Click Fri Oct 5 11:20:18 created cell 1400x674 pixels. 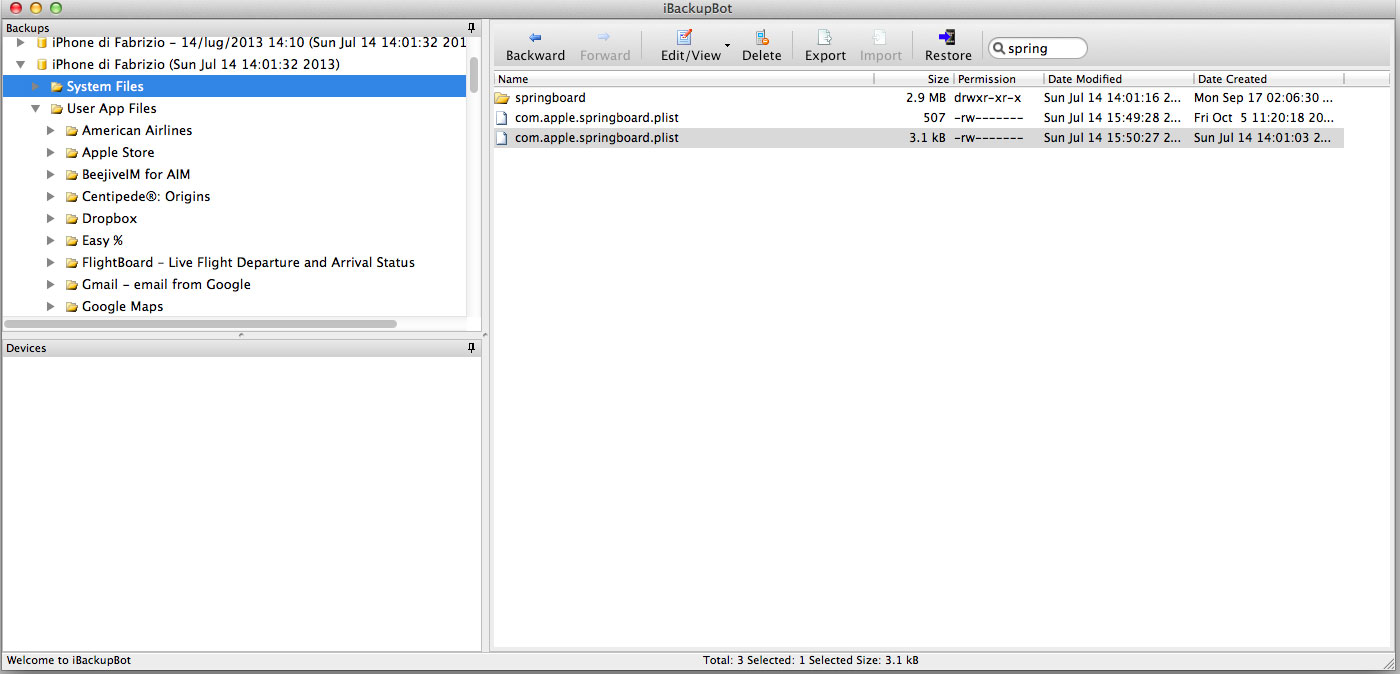pyautogui.click(x=1264, y=118)
